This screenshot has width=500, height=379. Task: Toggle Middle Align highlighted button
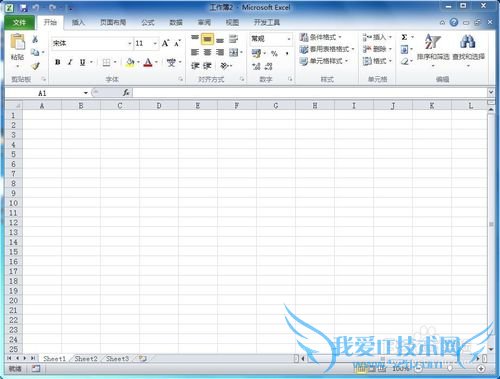point(207,39)
